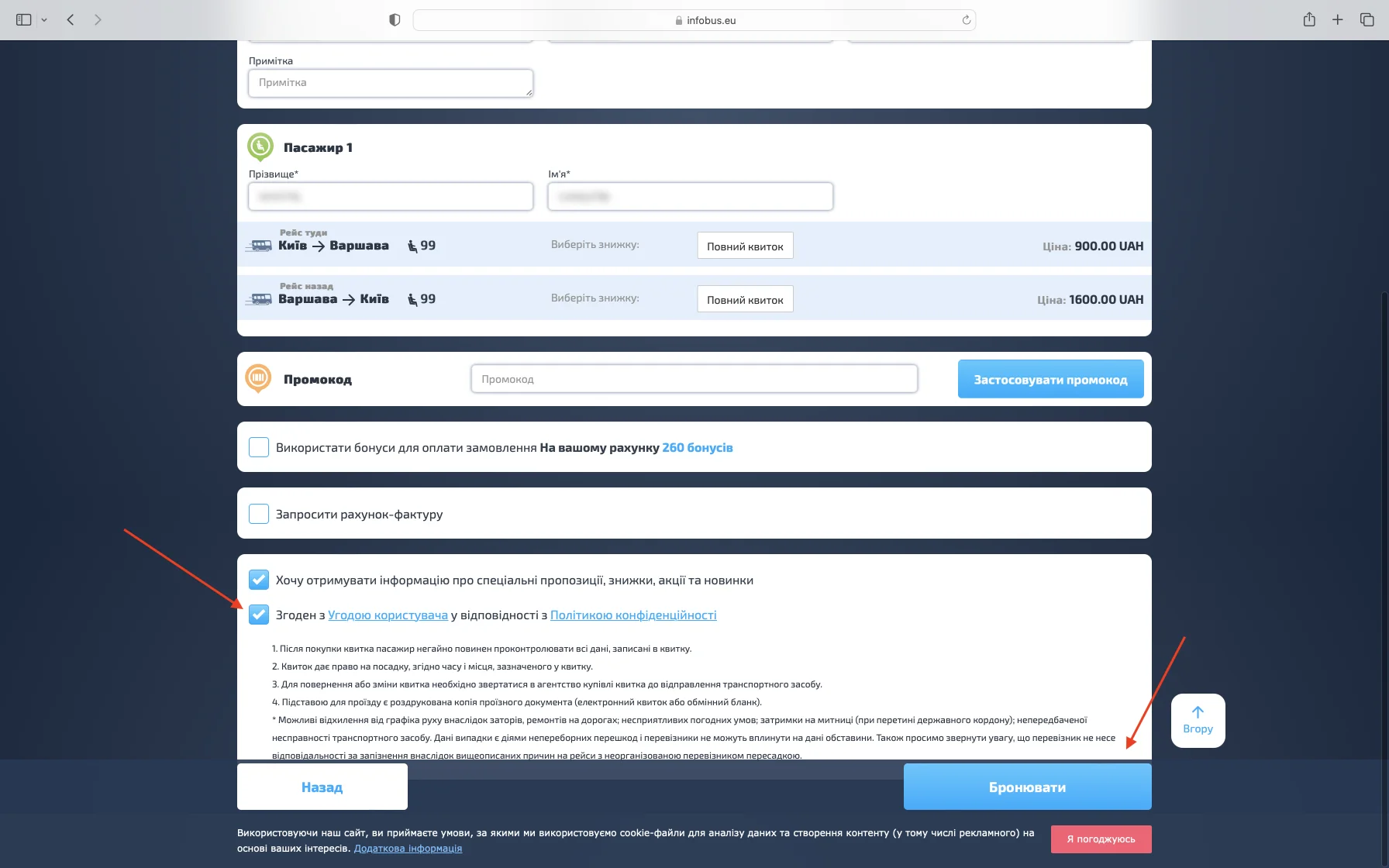Show the tab overview icon
This screenshot has width=1389, height=868.
pos(1367,20)
